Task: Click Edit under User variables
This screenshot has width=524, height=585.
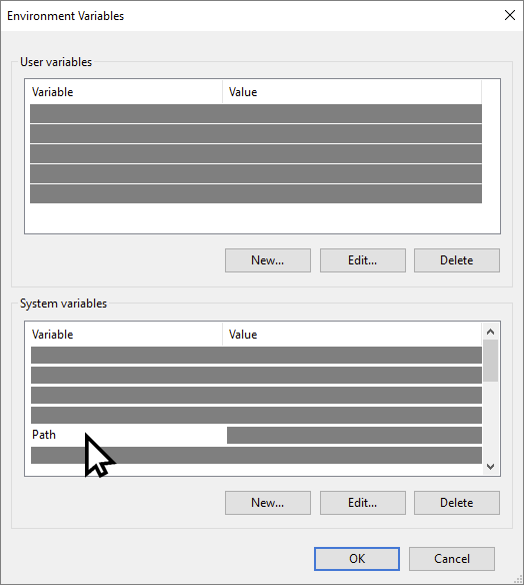Action: (362, 260)
